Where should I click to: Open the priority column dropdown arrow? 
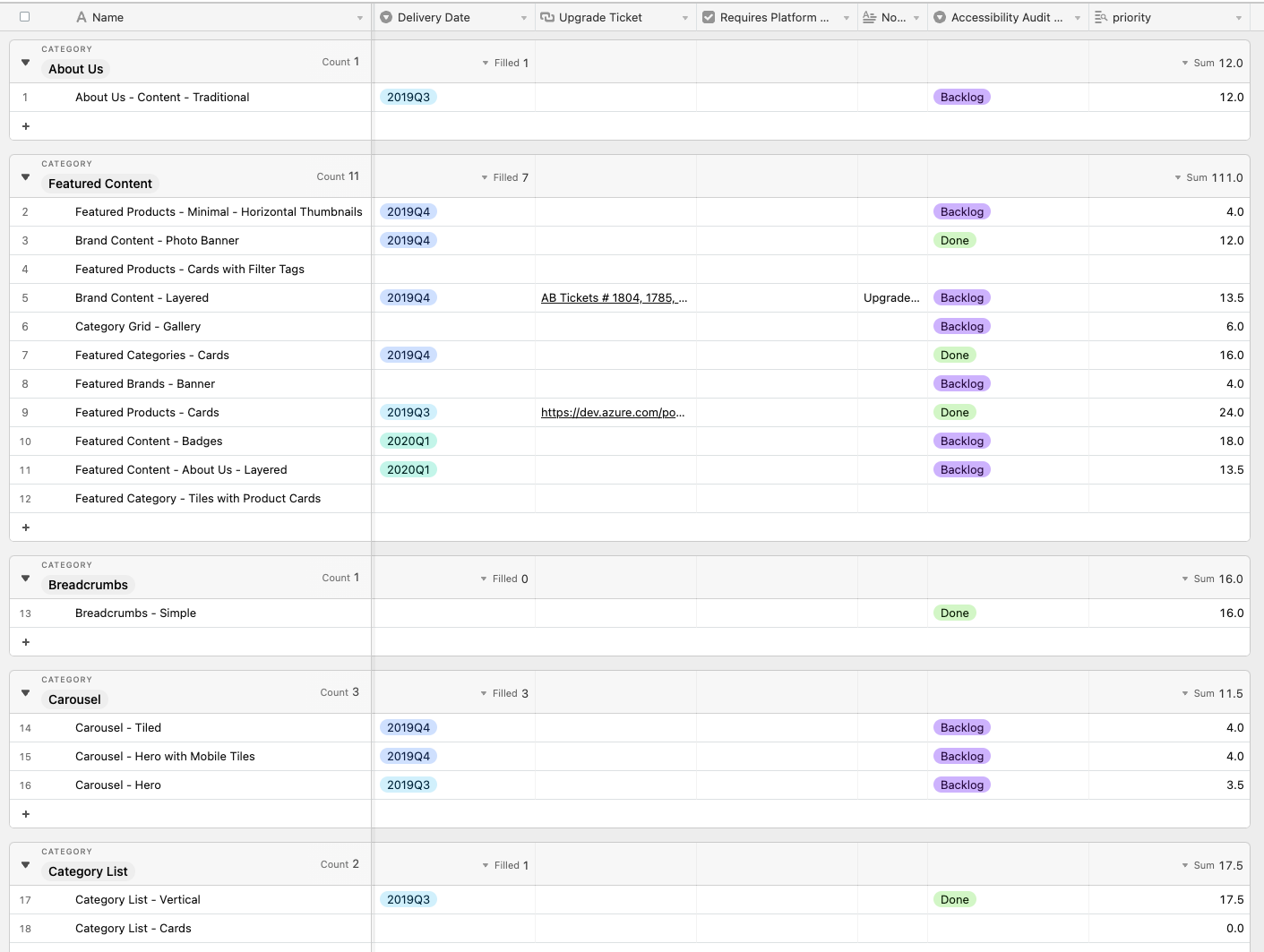[x=1239, y=18]
